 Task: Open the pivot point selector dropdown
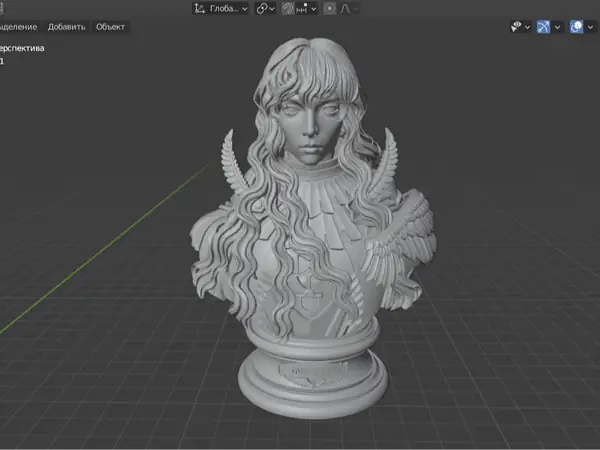pos(266,8)
